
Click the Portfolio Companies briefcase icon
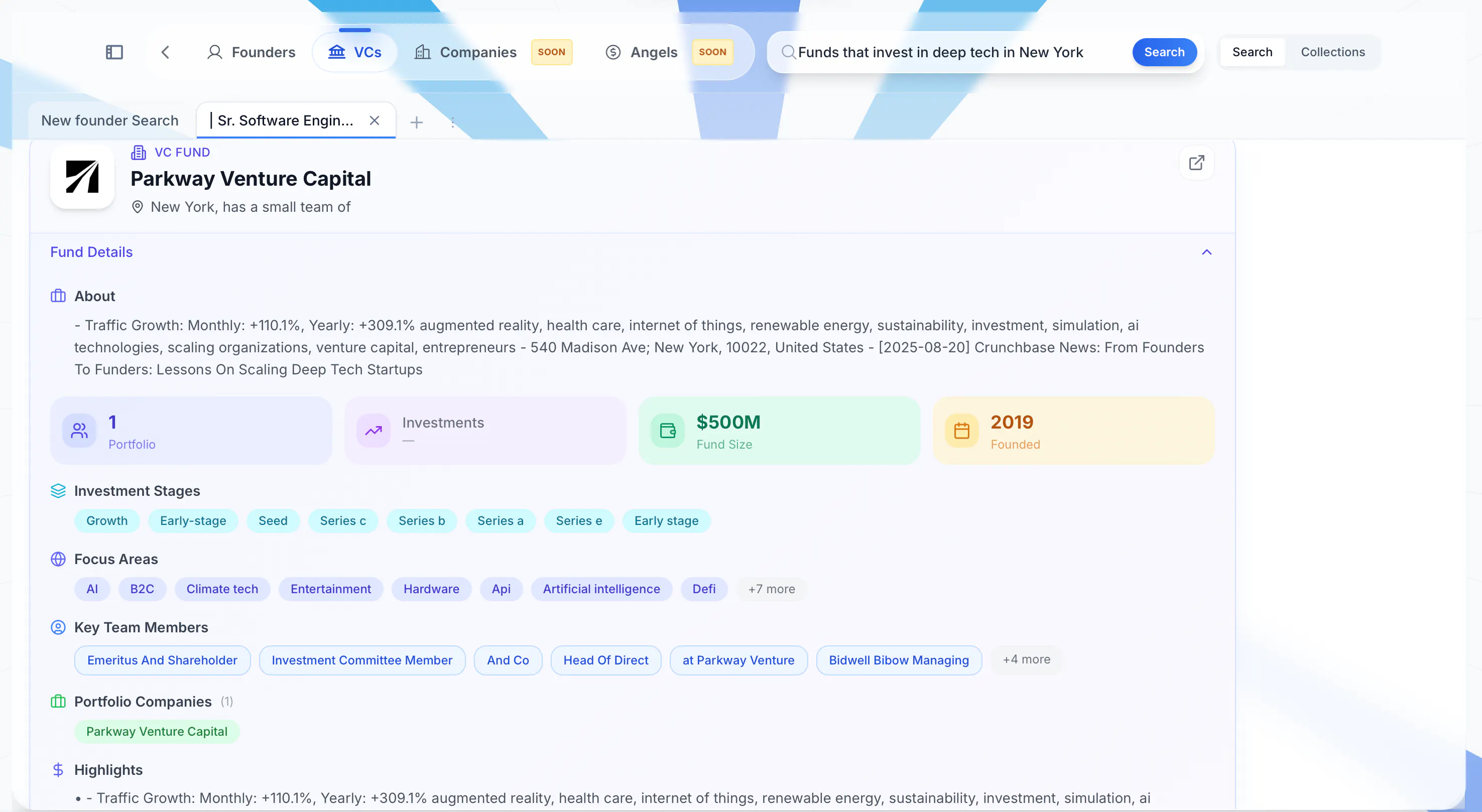click(58, 702)
